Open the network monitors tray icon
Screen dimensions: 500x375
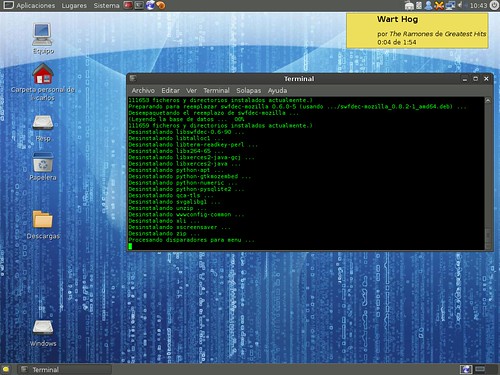(x=450, y=6)
